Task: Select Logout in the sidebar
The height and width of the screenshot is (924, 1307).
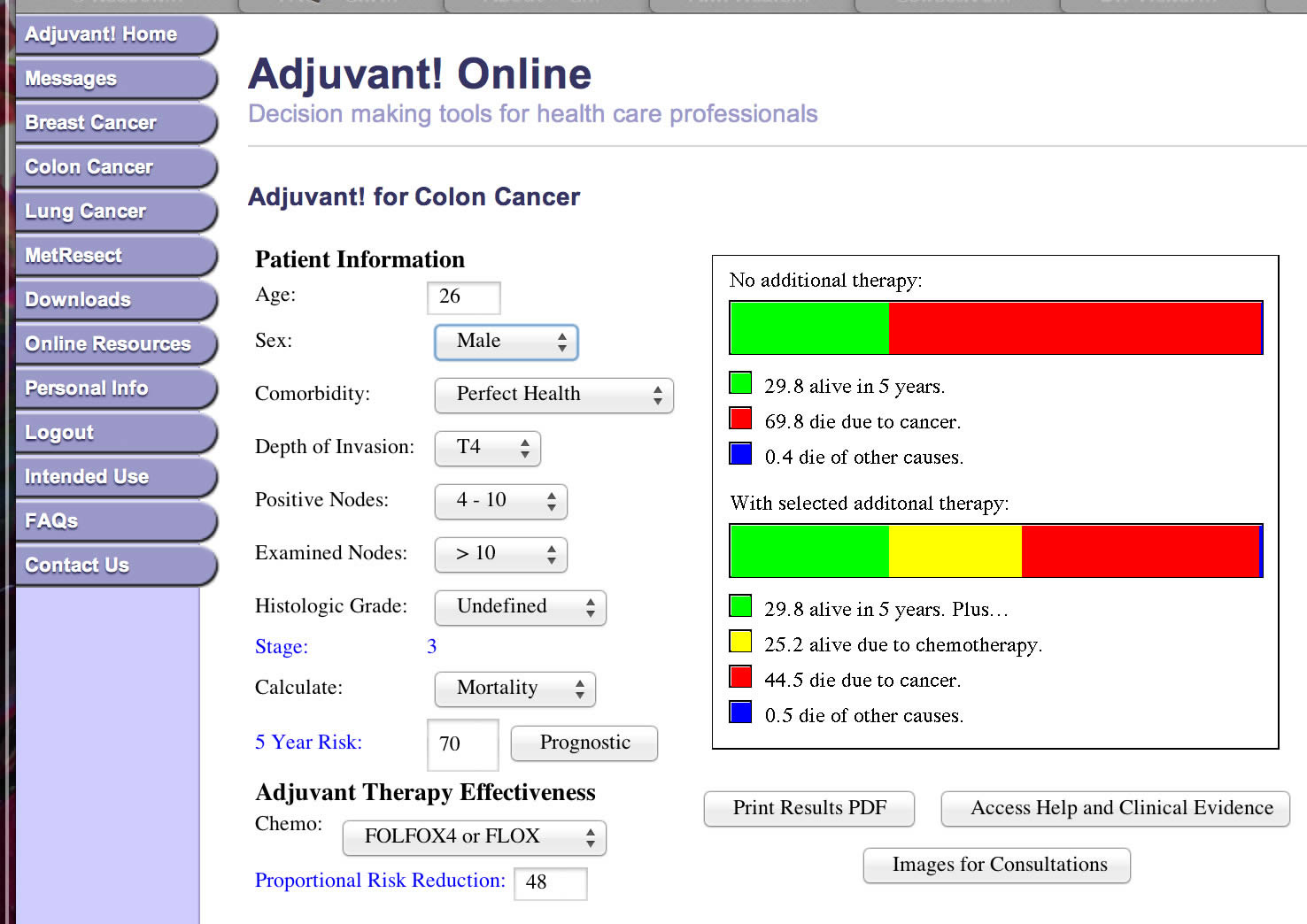Action: point(59,433)
